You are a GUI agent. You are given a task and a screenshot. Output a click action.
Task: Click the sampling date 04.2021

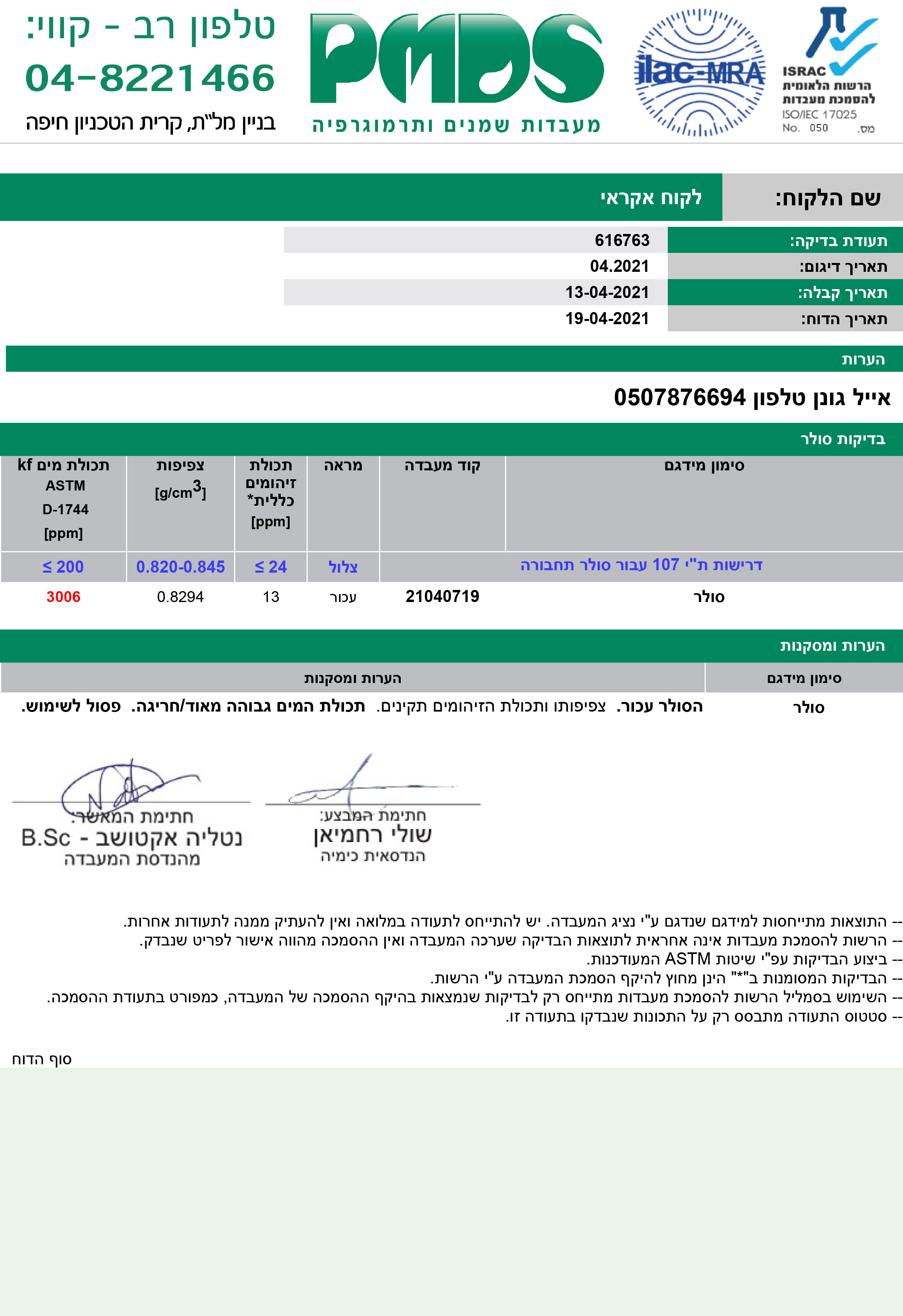[x=619, y=266]
